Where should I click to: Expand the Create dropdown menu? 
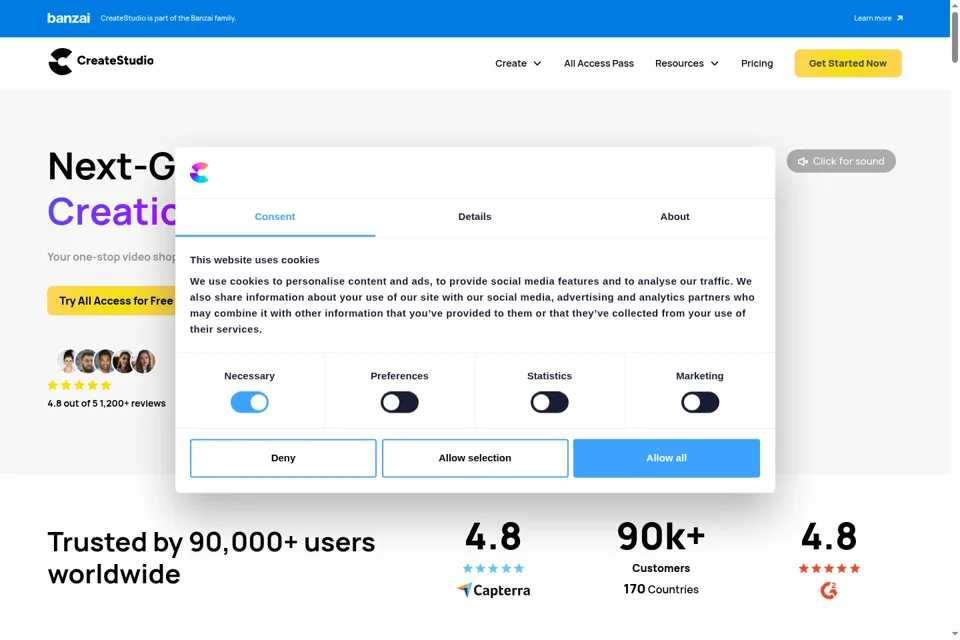[518, 64]
